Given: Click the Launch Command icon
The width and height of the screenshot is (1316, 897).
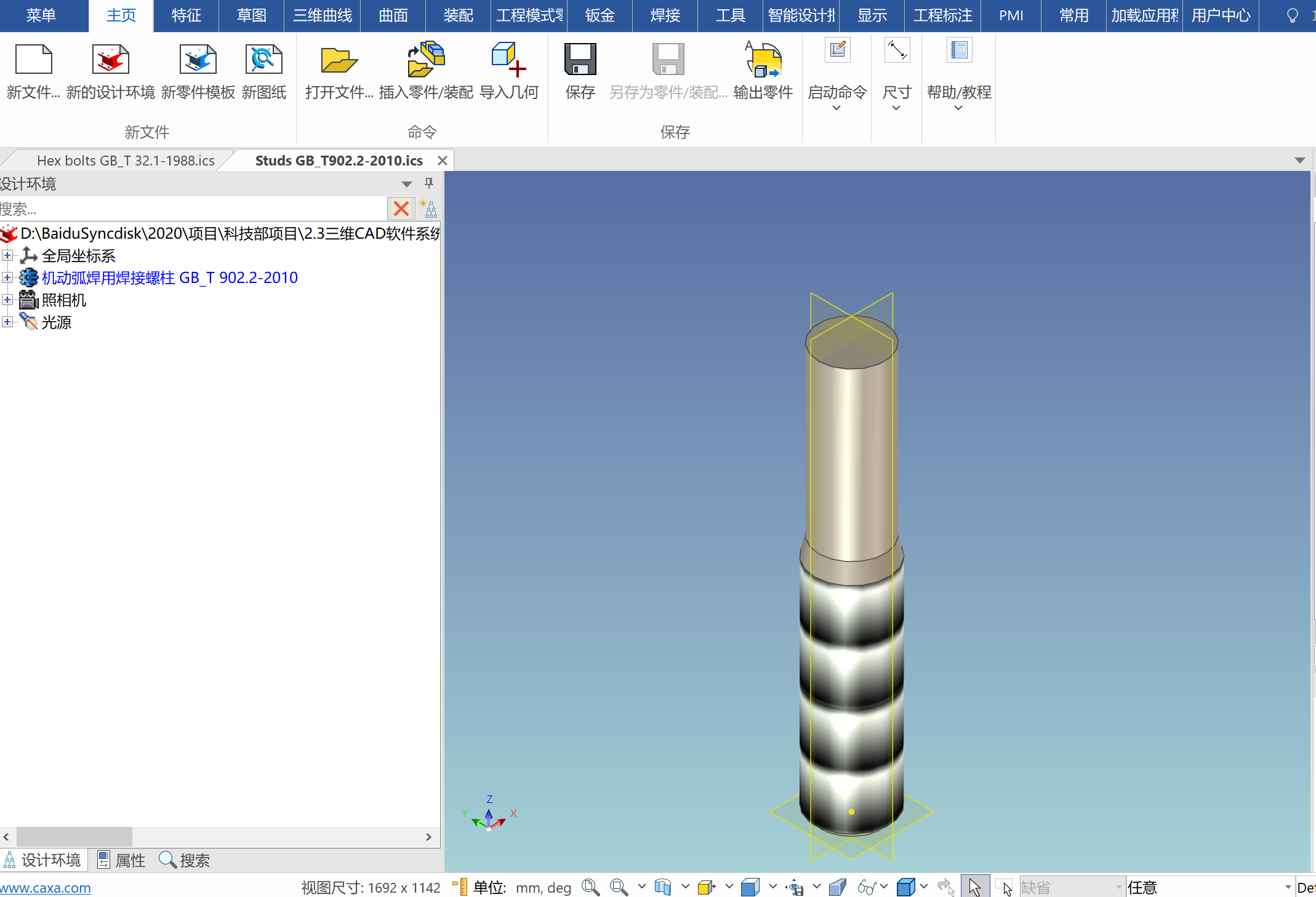Looking at the screenshot, I should [837, 50].
